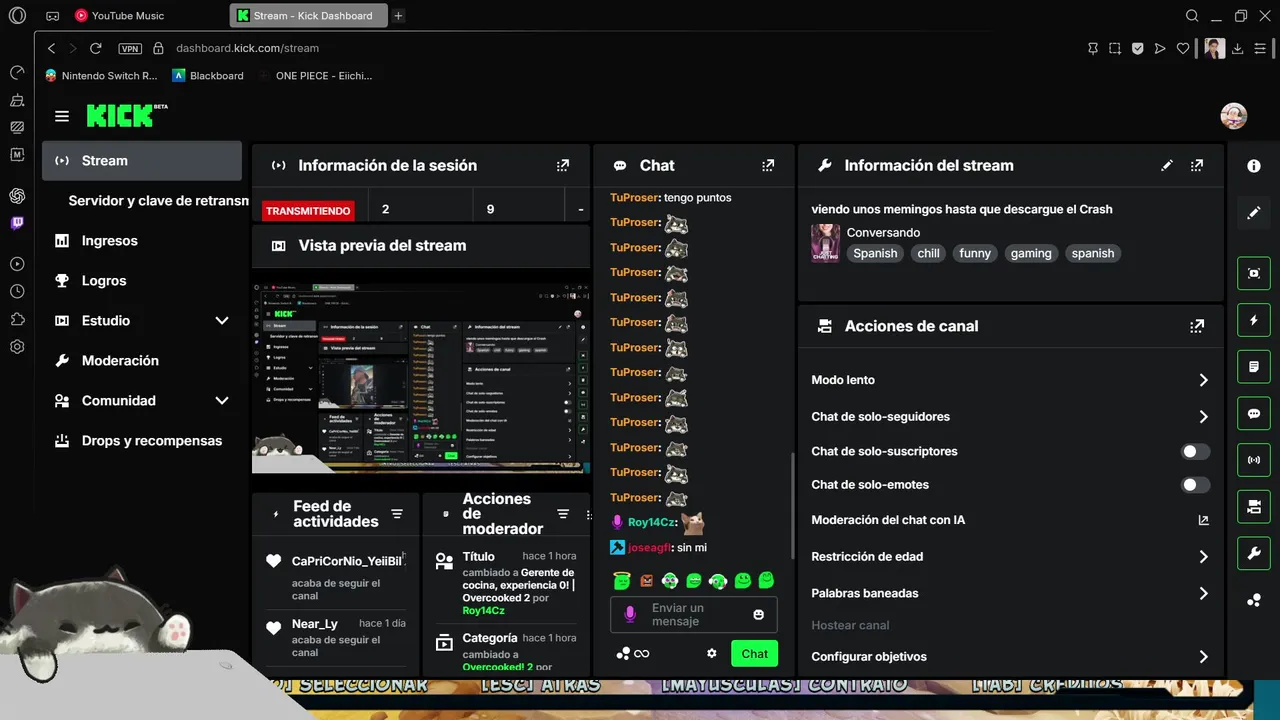Viewport: 1280px width, 720px height.
Task: Select Stream in the sidebar
Action: point(142,160)
